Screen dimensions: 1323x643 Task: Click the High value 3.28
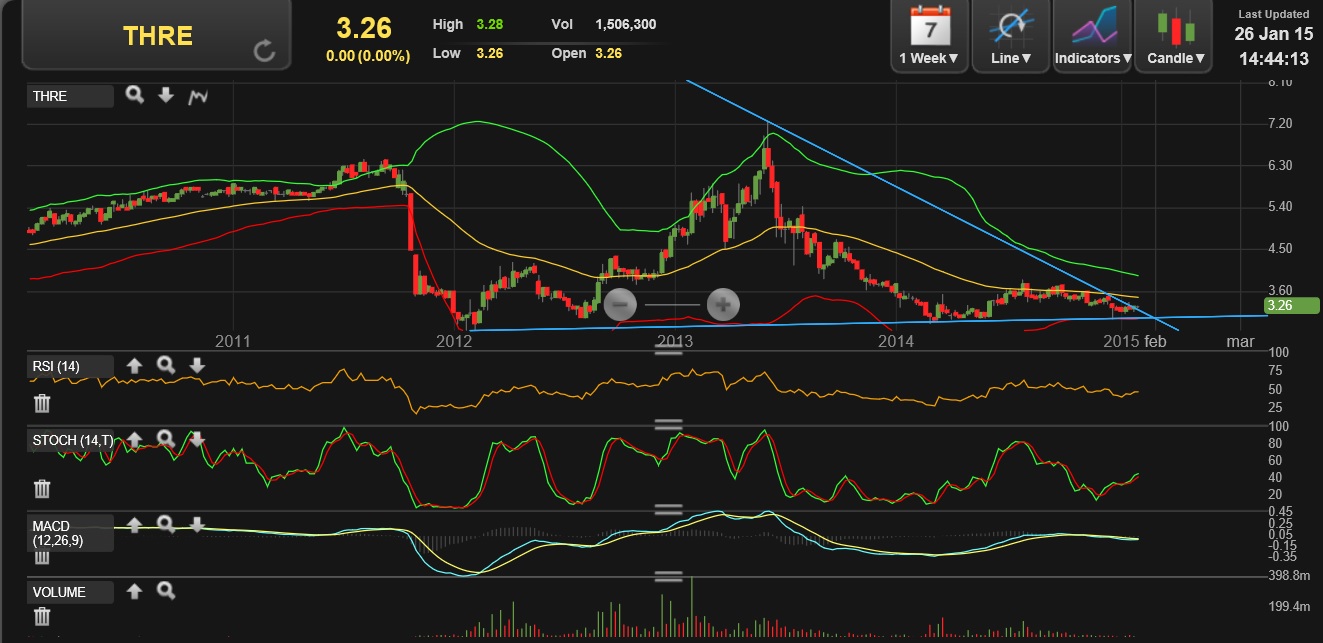[489, 24]
